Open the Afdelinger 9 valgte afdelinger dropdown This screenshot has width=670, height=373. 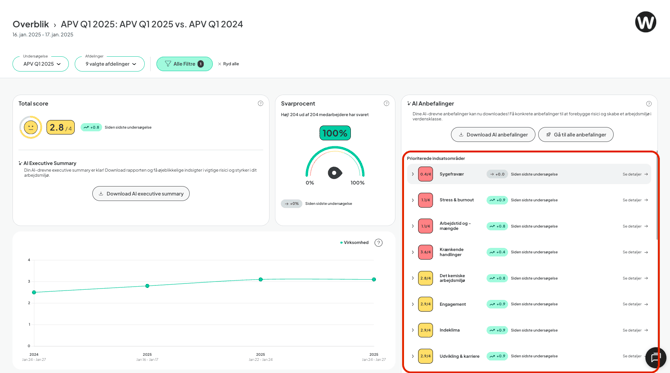coord(110,64)
